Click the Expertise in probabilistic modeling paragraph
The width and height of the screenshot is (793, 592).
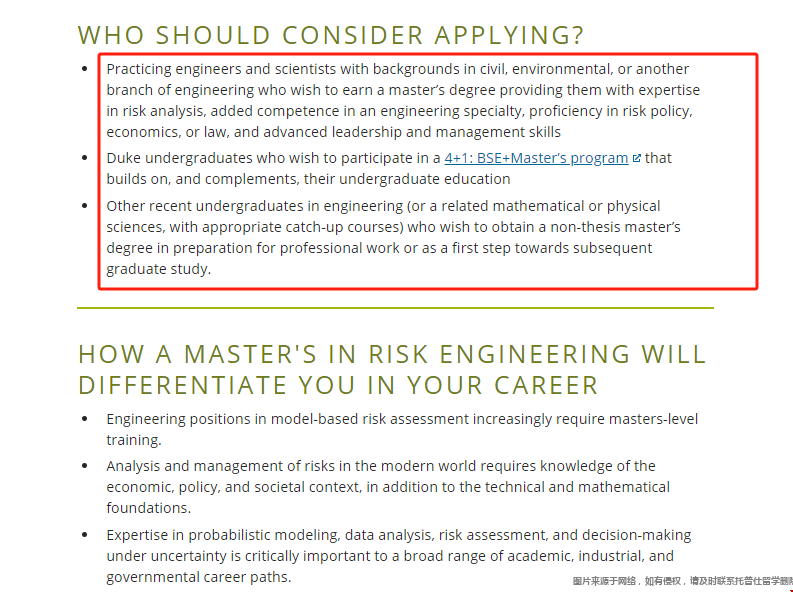point(399,556)
